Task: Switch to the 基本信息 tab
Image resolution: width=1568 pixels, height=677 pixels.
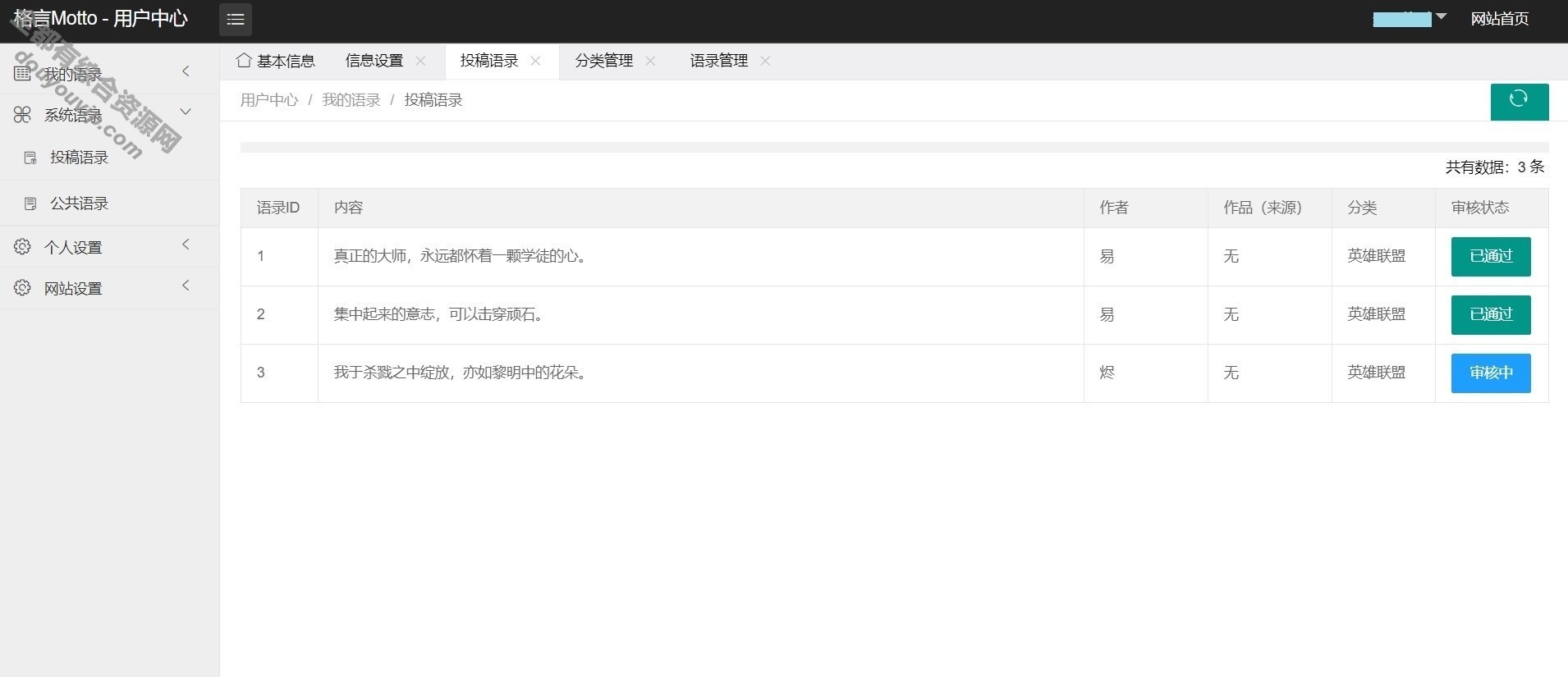Action: click(275, 61)
